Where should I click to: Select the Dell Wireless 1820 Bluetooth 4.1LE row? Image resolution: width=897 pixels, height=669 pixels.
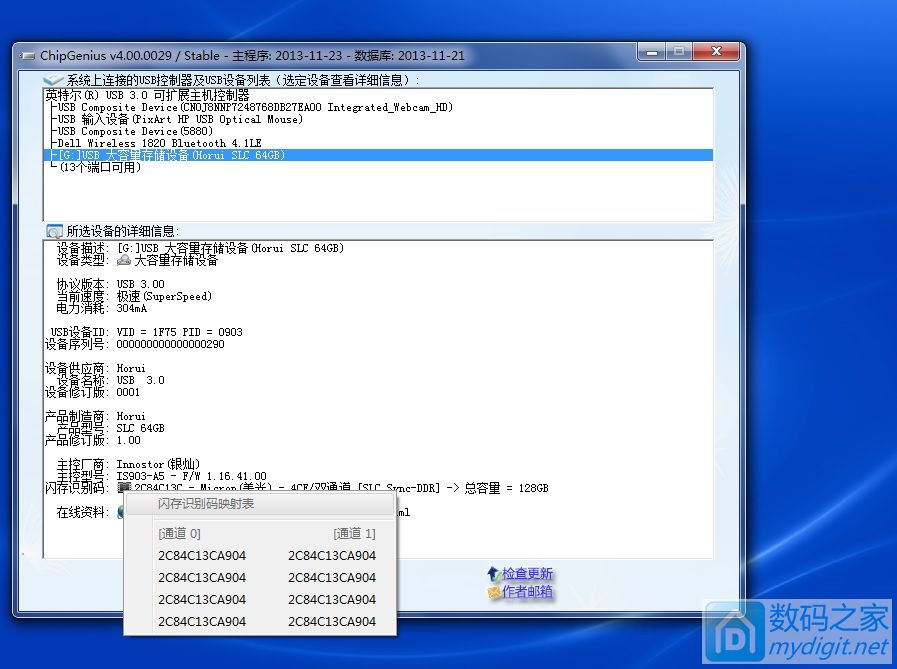coord(160,143)
